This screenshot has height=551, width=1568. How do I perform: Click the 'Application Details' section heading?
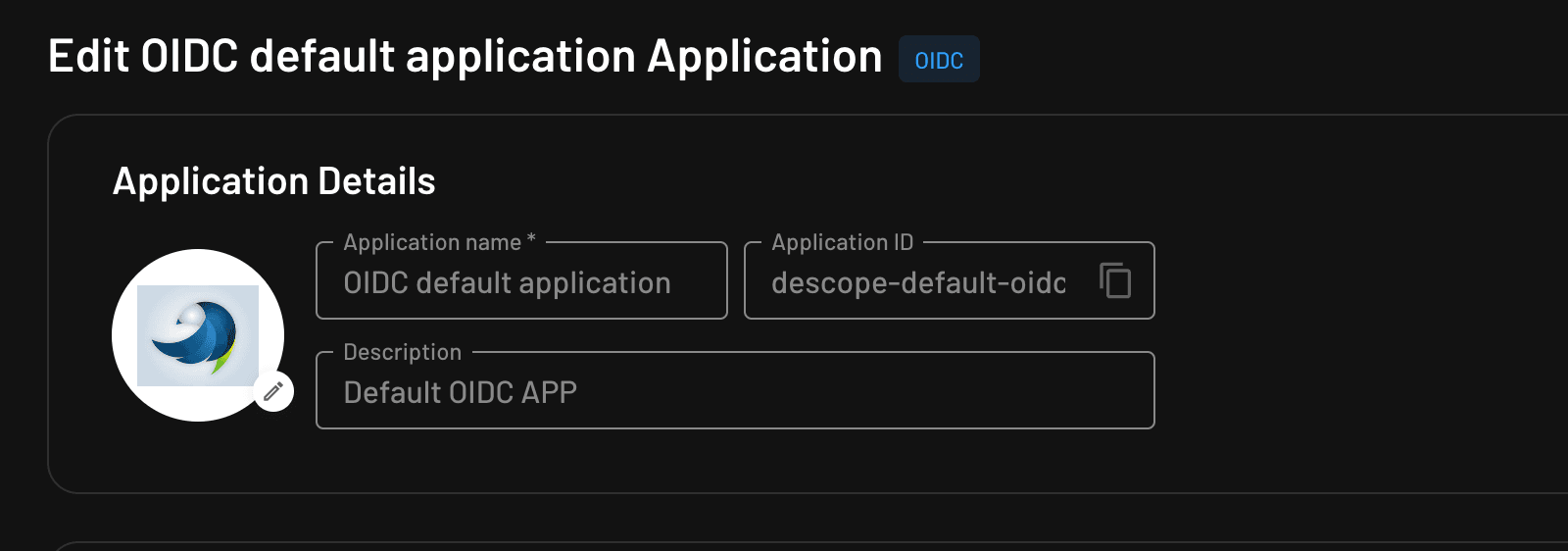[x=274, y=181]
